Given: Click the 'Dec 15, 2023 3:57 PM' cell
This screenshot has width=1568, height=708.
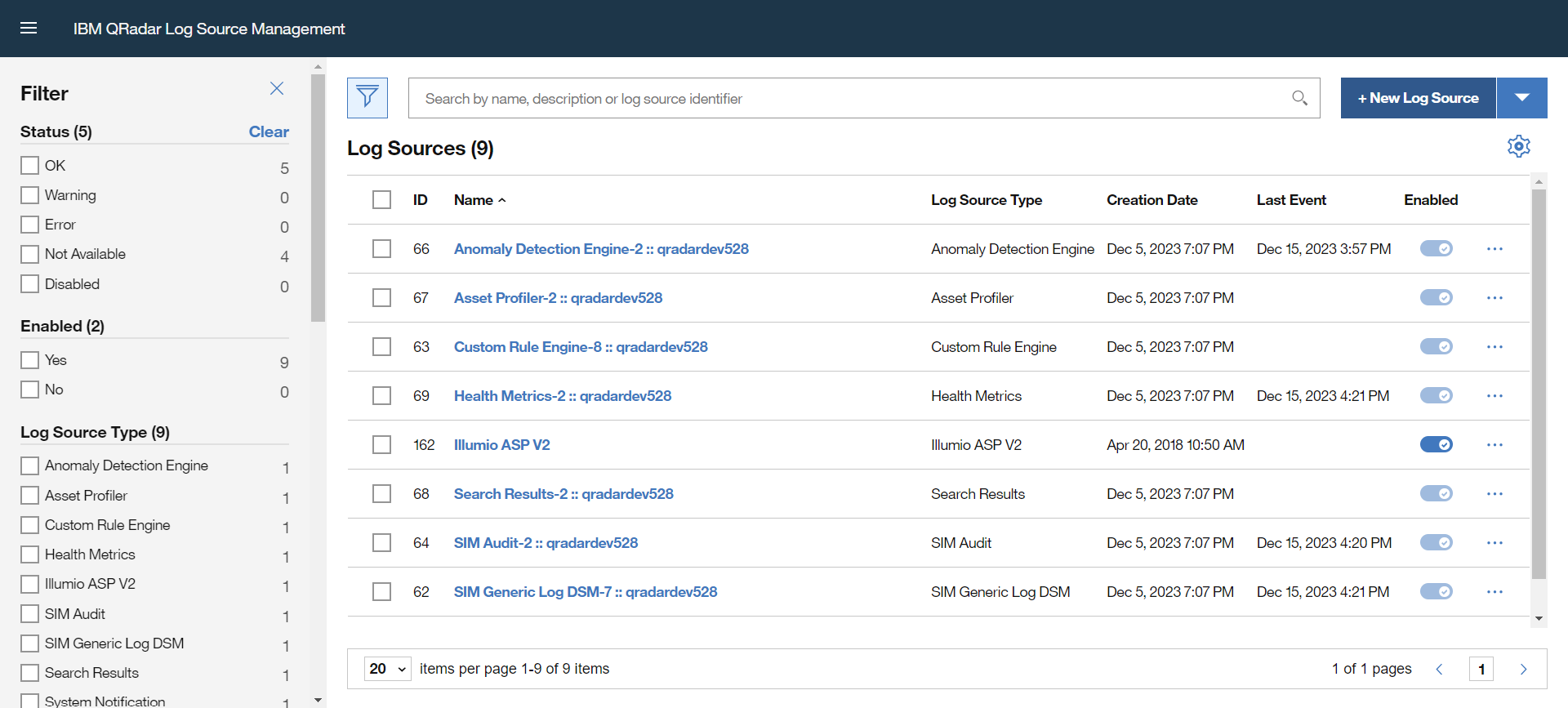Looking at the screenshot, I should click(1324, 249).
